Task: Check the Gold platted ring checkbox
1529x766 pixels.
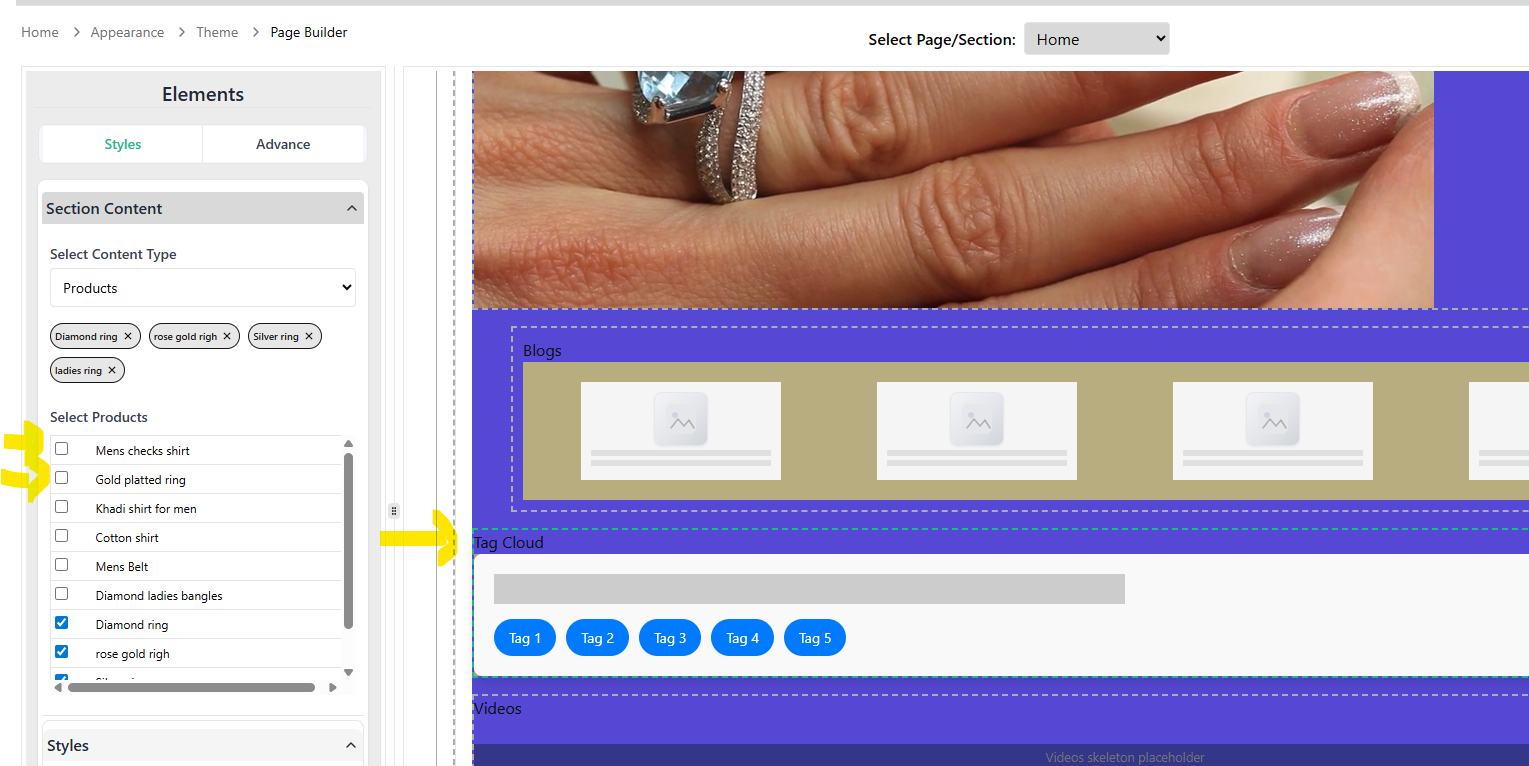Action: click(x=62, y=478)
